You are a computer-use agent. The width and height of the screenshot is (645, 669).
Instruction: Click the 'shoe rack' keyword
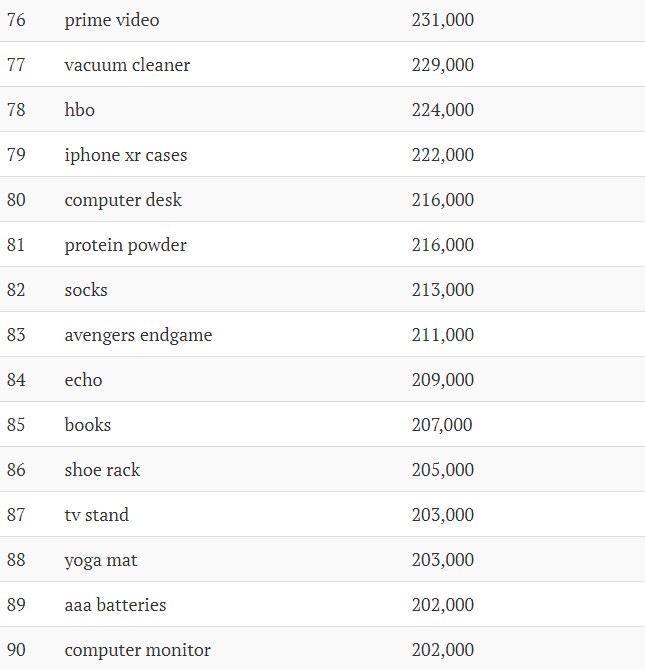102,470
